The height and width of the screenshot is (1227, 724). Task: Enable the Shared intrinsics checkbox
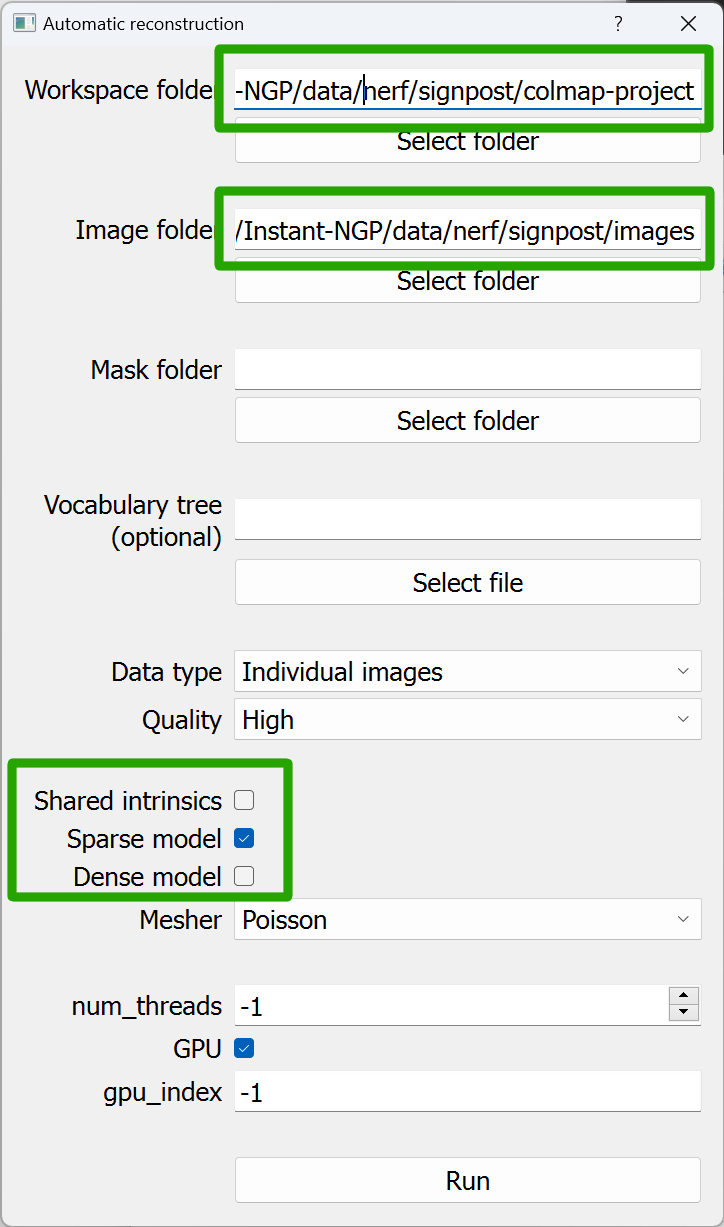tap(243, 800)
